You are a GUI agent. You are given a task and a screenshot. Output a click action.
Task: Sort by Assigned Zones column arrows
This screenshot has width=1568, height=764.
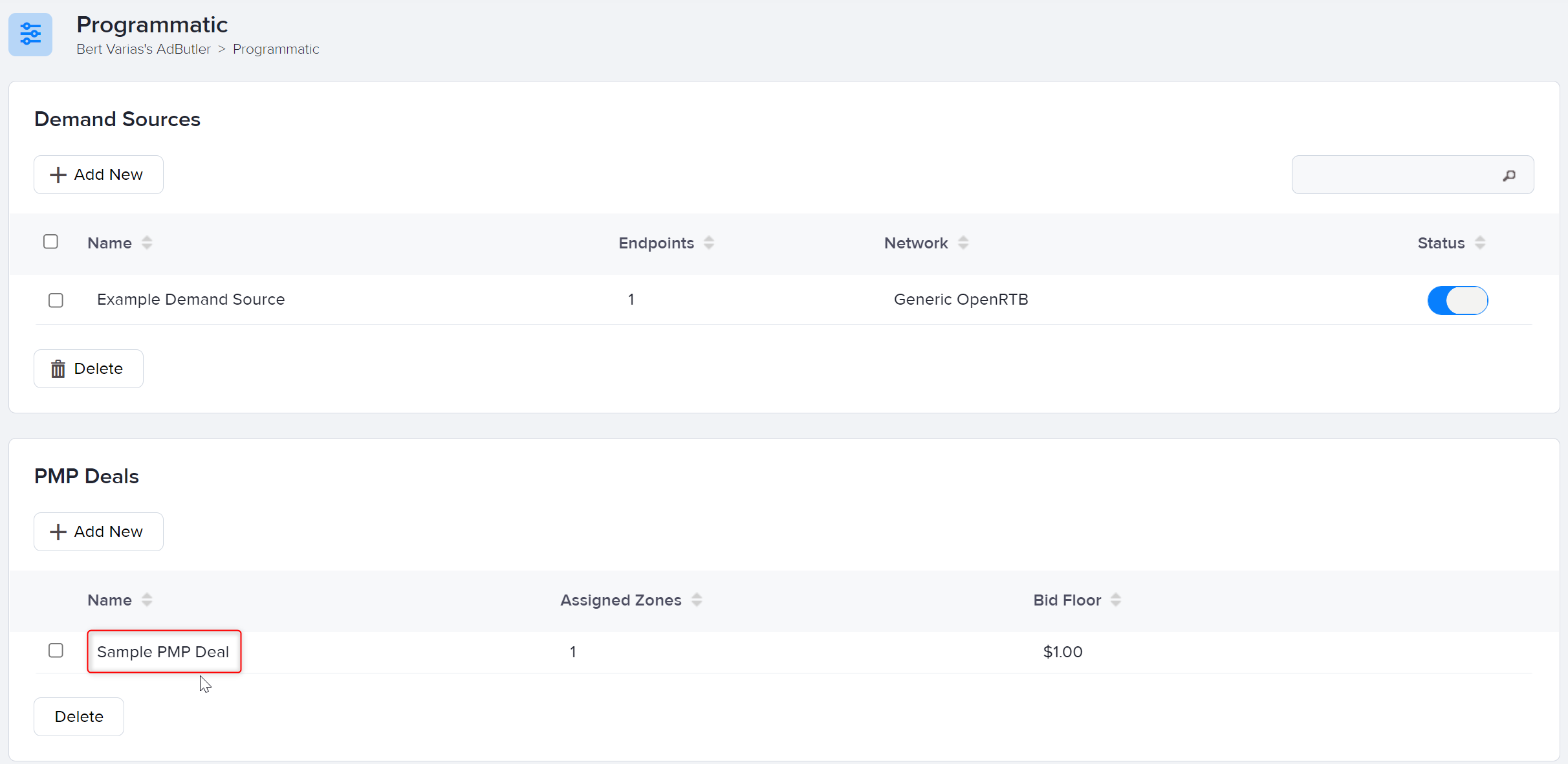click(x=697, y=600)
